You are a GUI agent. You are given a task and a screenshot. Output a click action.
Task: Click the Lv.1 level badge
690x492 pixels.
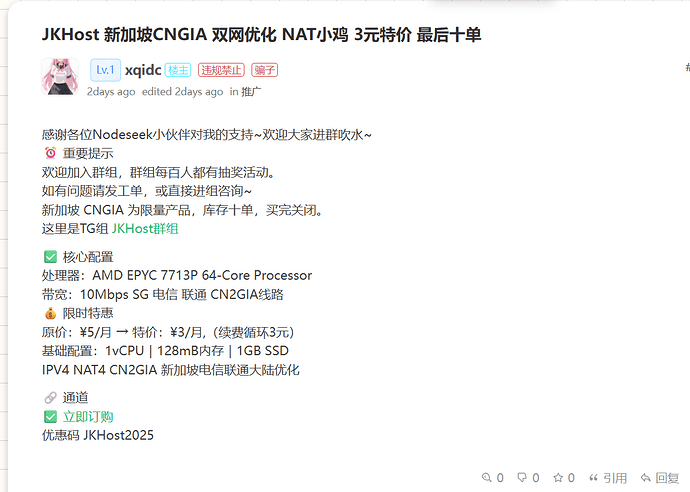pyautogui.click(x=106, y=70)
